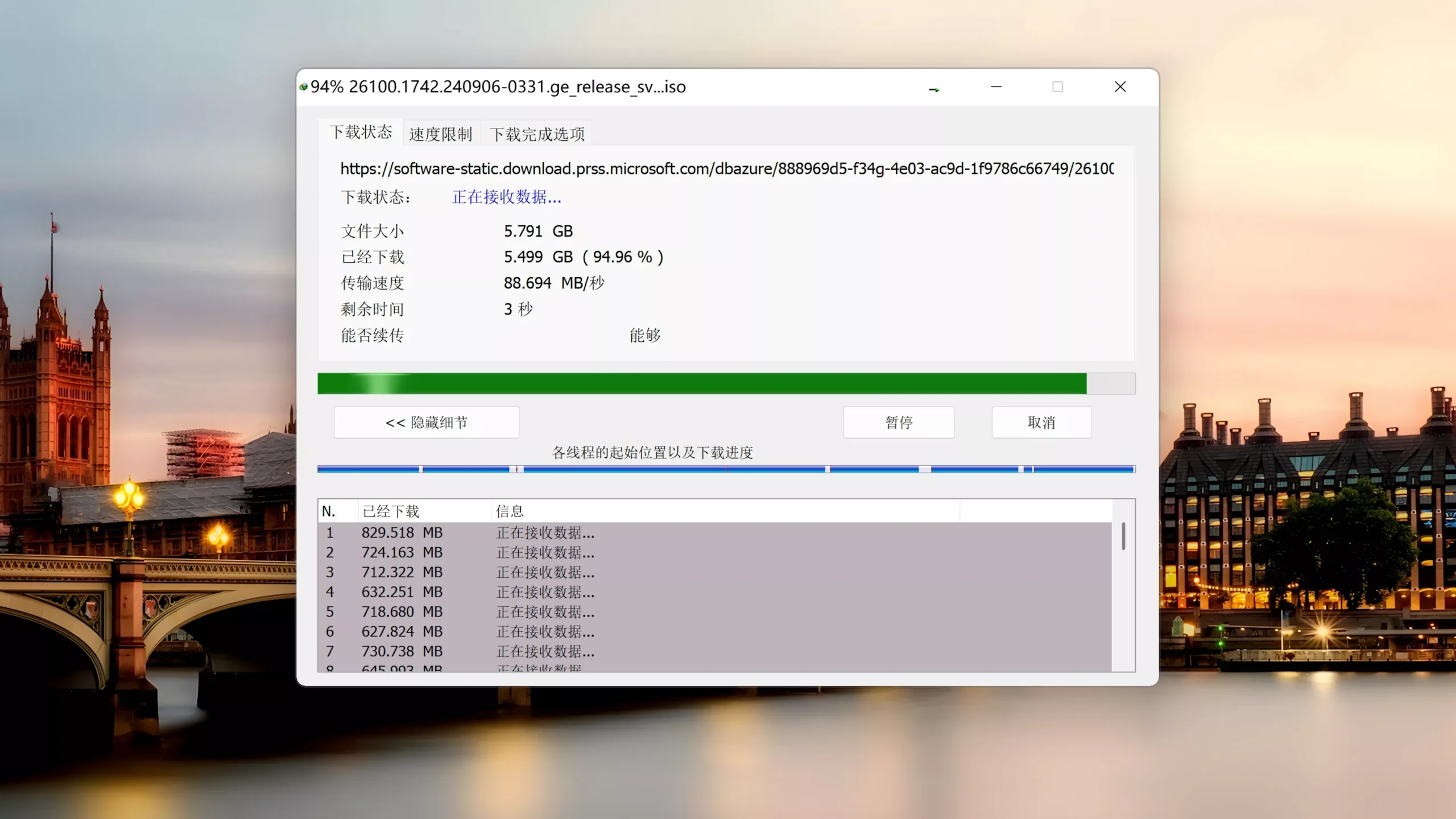Click the 信息 column header
This screenshot has width=1456, height=819.
click(510, 511)
